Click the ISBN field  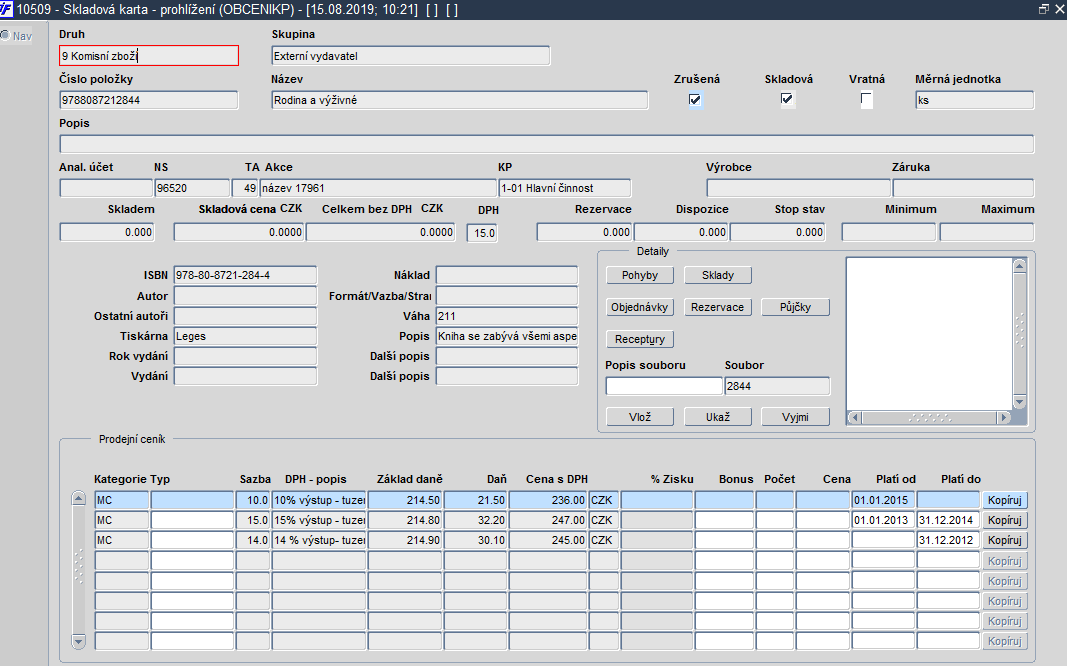(245, 275)
